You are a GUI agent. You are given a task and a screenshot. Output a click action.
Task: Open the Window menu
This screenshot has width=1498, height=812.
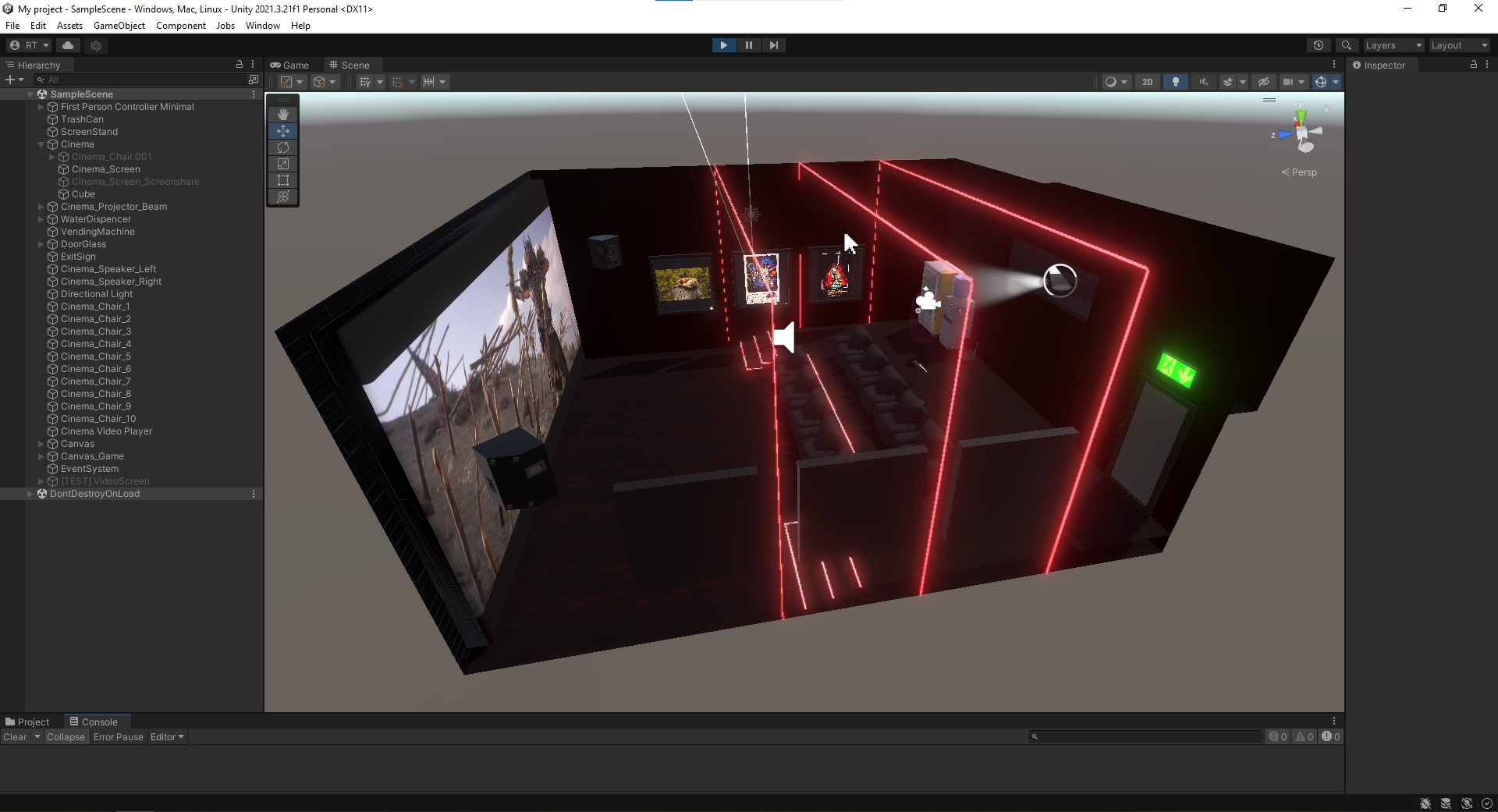(x=262, y=25)
